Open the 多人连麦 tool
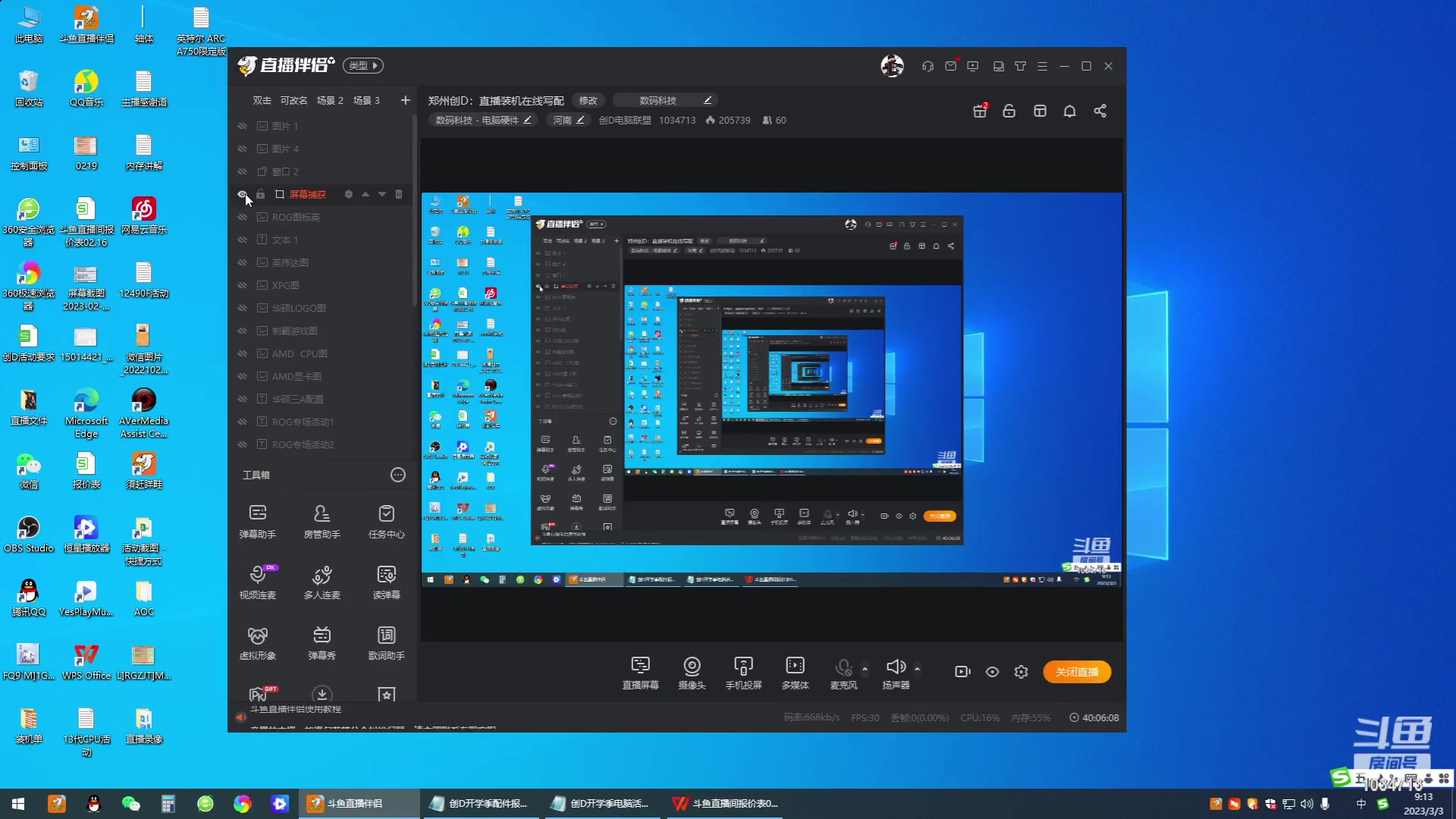 [322, 582]
